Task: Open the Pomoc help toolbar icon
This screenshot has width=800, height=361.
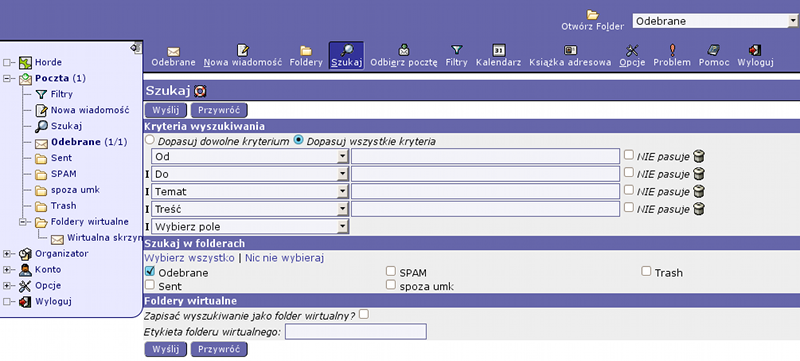Action: (x=713, y=50)
